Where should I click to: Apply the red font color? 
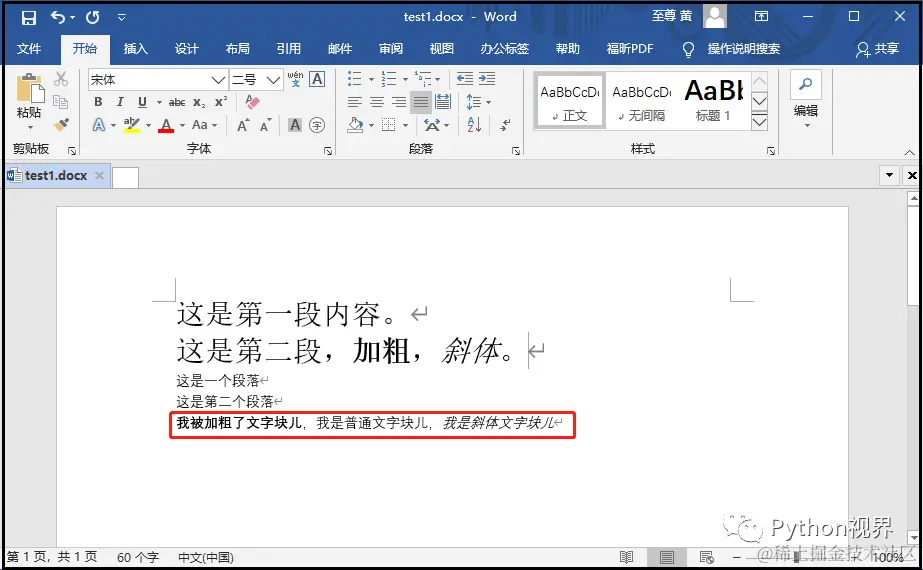point(166,125)
